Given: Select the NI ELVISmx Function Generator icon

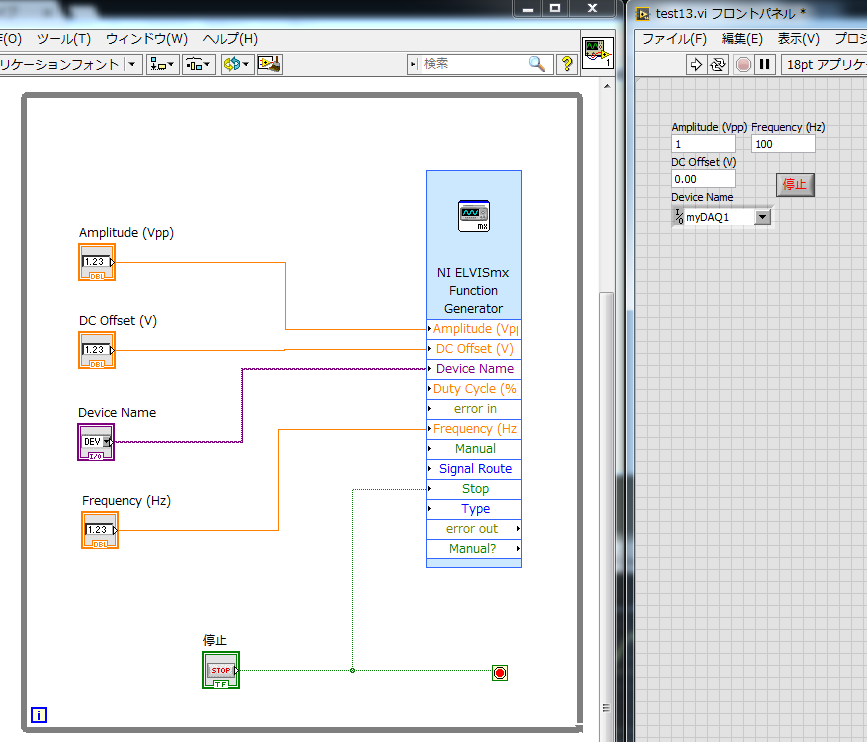Looking at the screenshot, I should 474,216.
